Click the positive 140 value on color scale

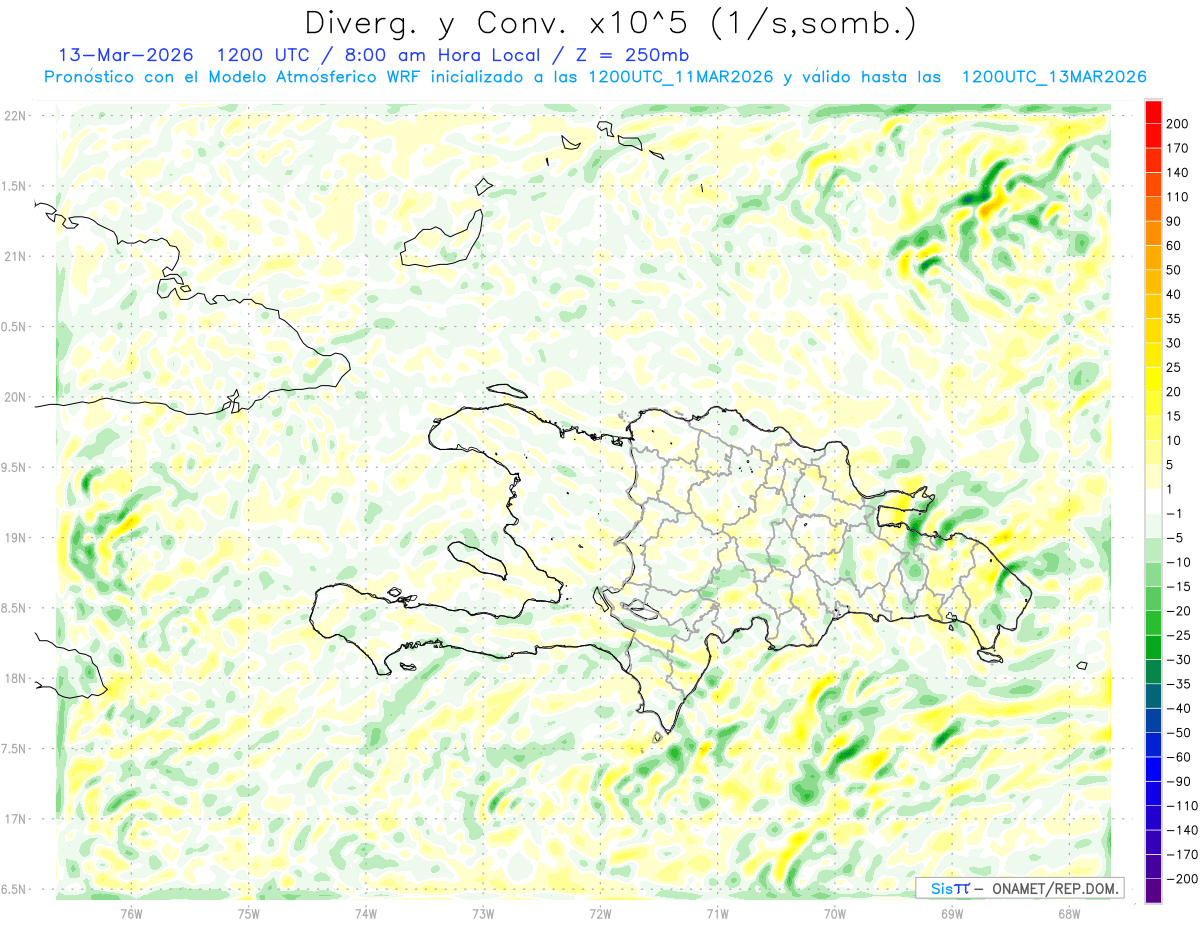click(1177, 173)
